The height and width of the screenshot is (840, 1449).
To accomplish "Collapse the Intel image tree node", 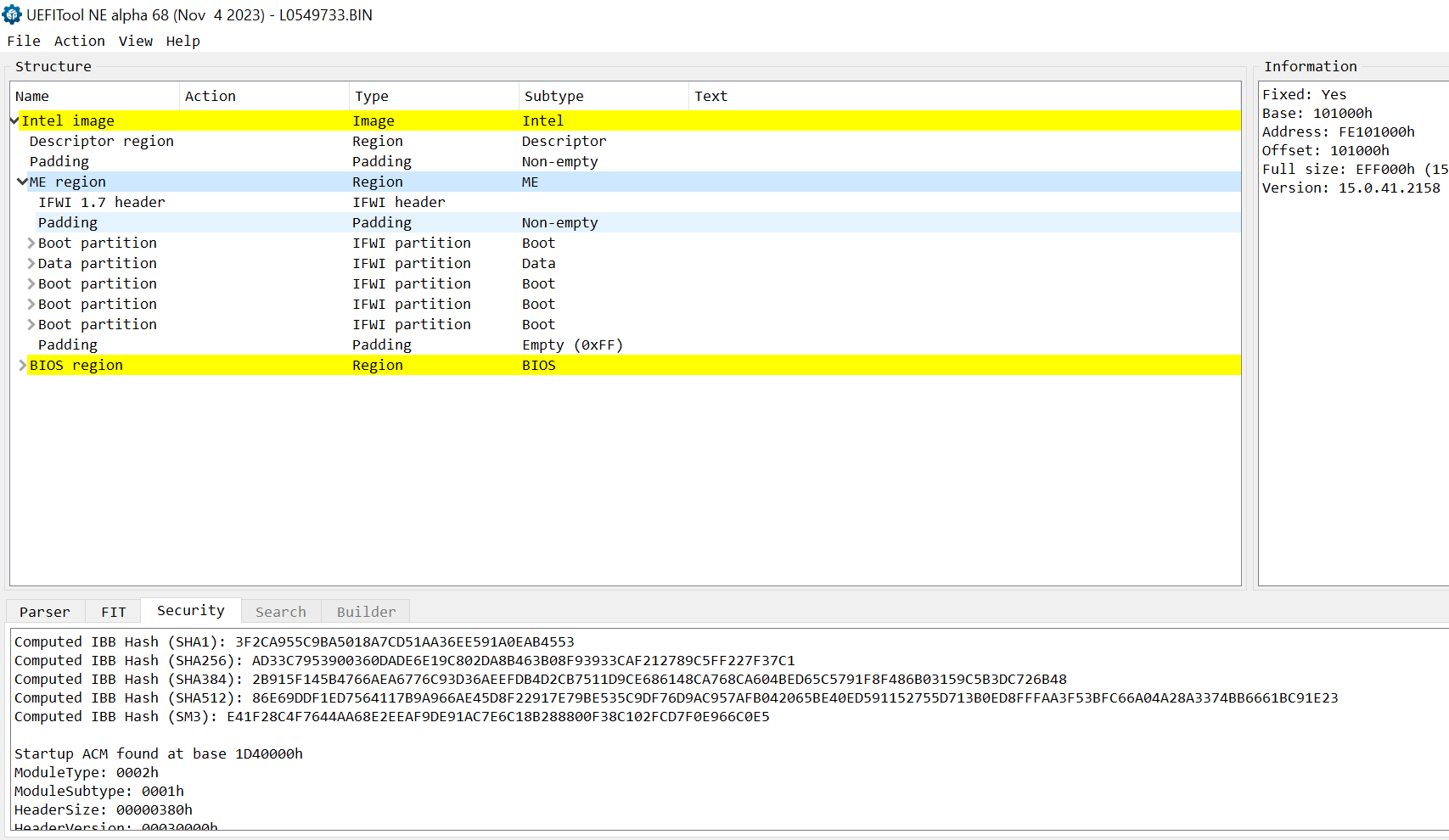I will point(14,120).
